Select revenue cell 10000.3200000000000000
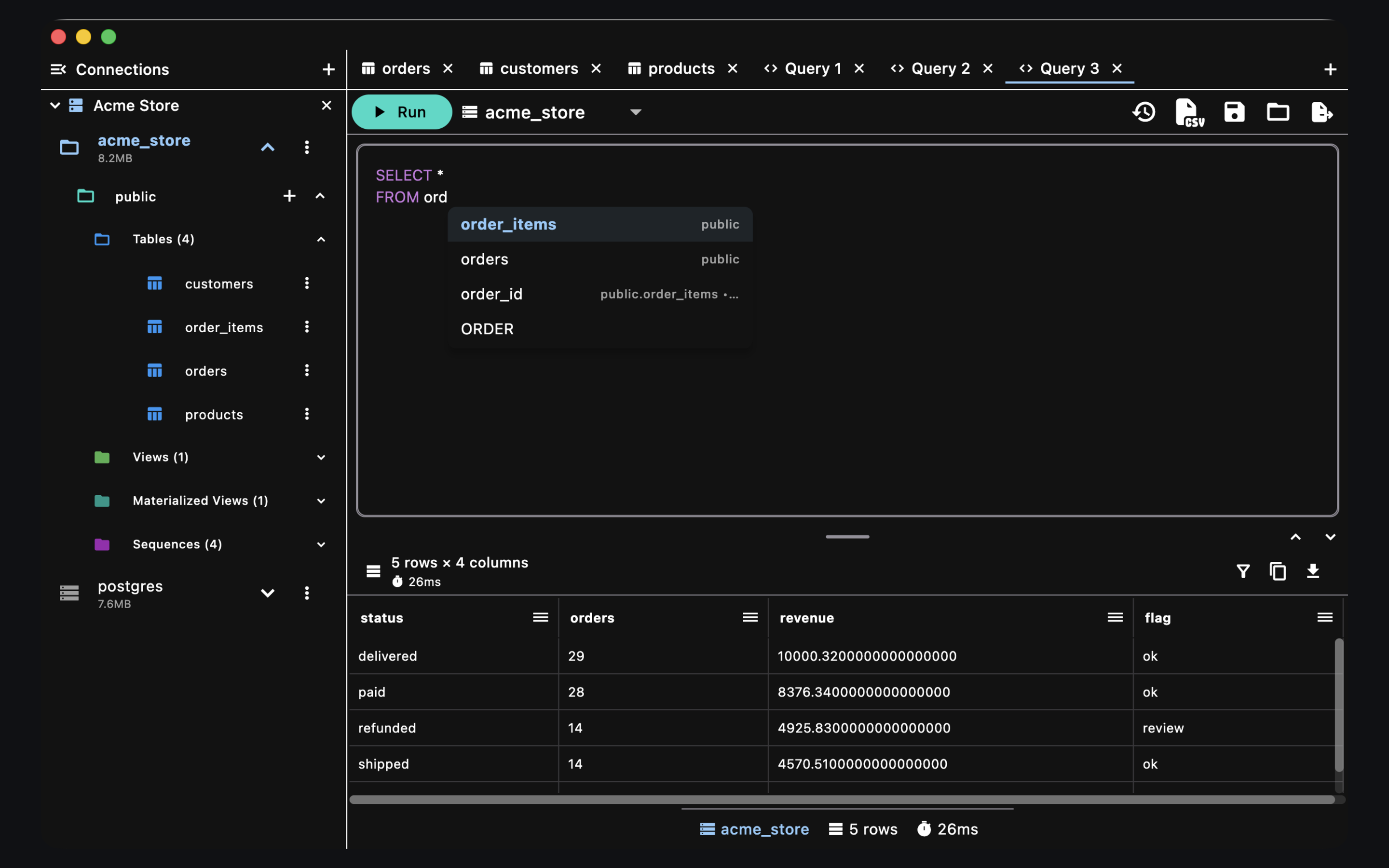Screen dimensions: 1389x868 (x=951, y=656)
